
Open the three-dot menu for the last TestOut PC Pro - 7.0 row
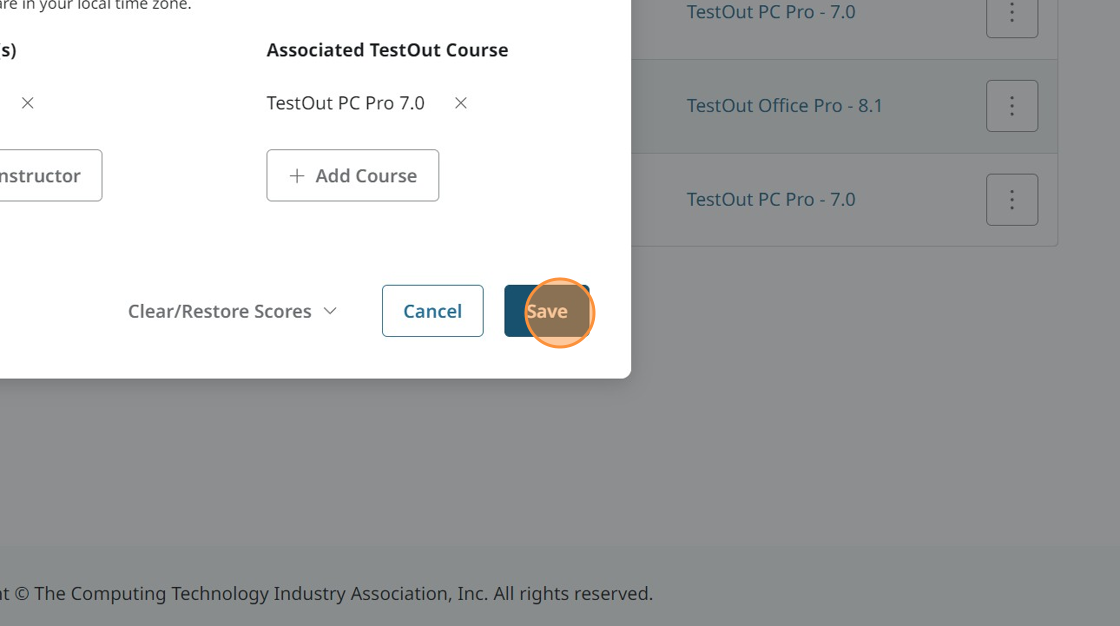1011,199
